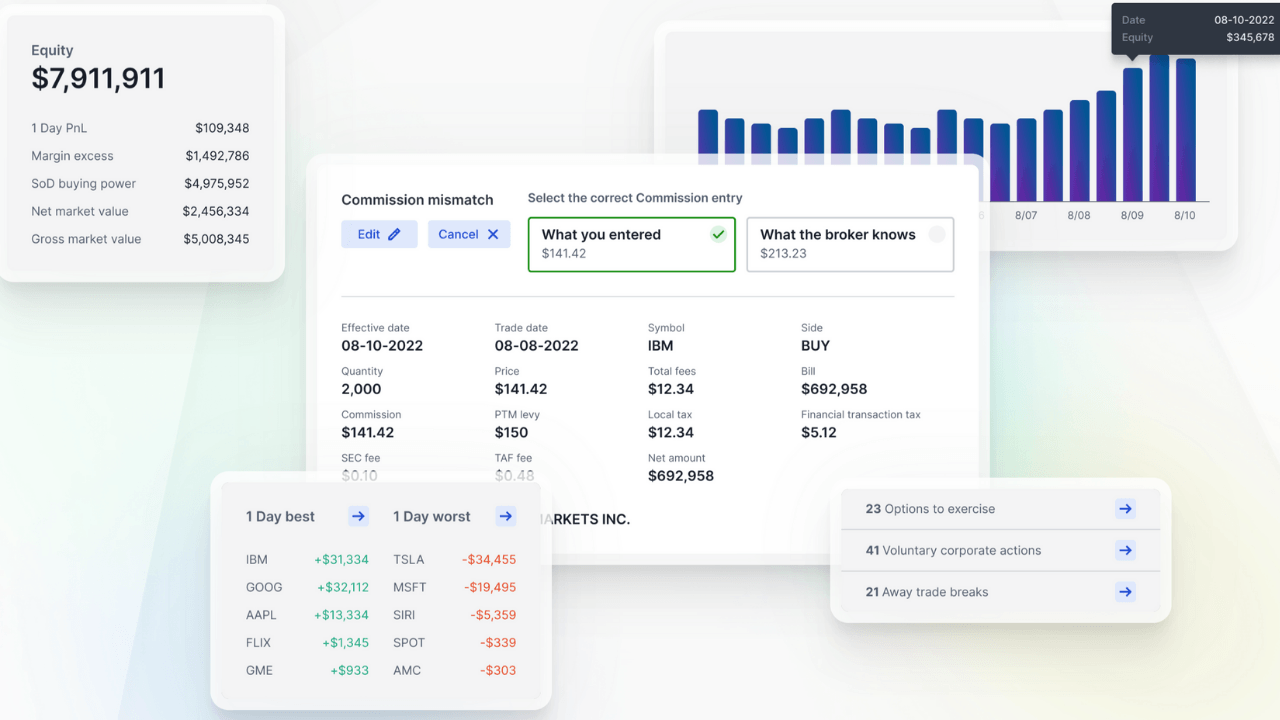Click green checkmark on What you entered
Viewport: 1280px width, 720px height.
click(x=718, y=234)
